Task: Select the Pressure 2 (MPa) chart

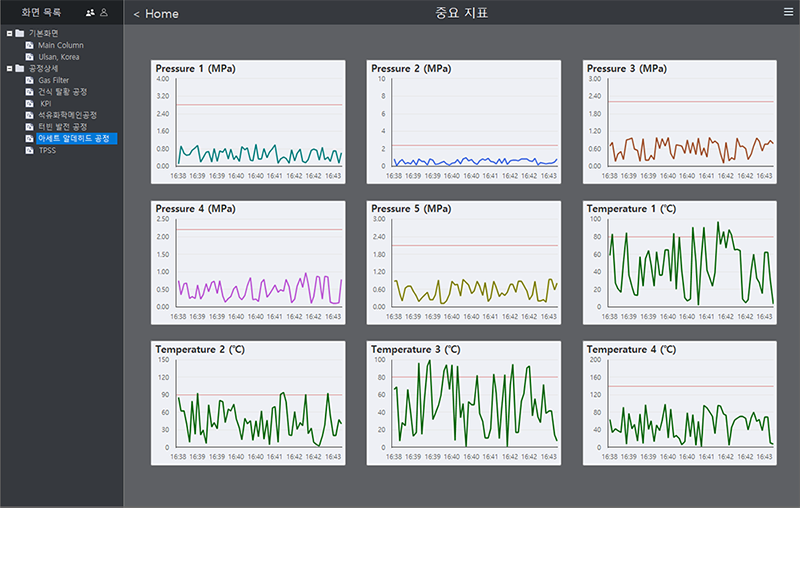Action: (464, 122)
